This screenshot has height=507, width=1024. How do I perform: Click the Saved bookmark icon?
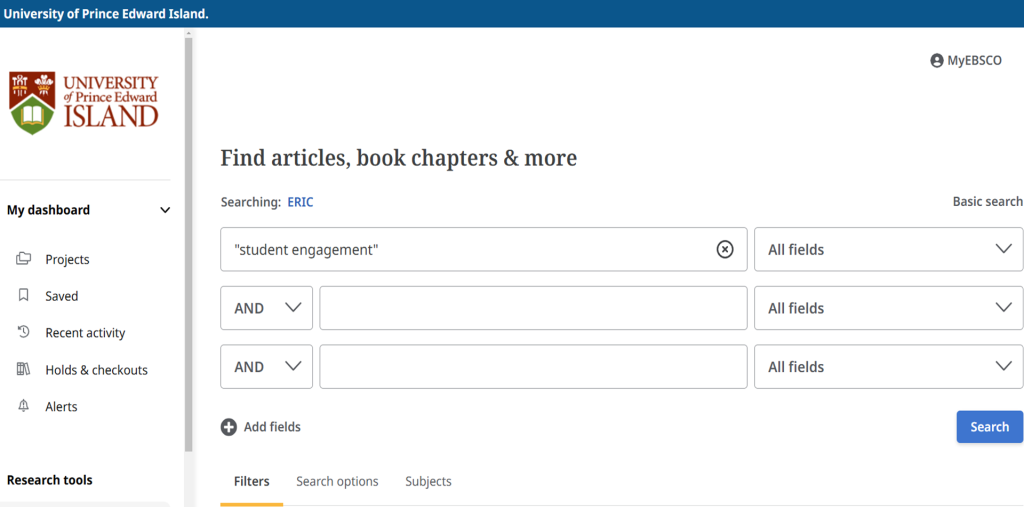tap(24, 296)
